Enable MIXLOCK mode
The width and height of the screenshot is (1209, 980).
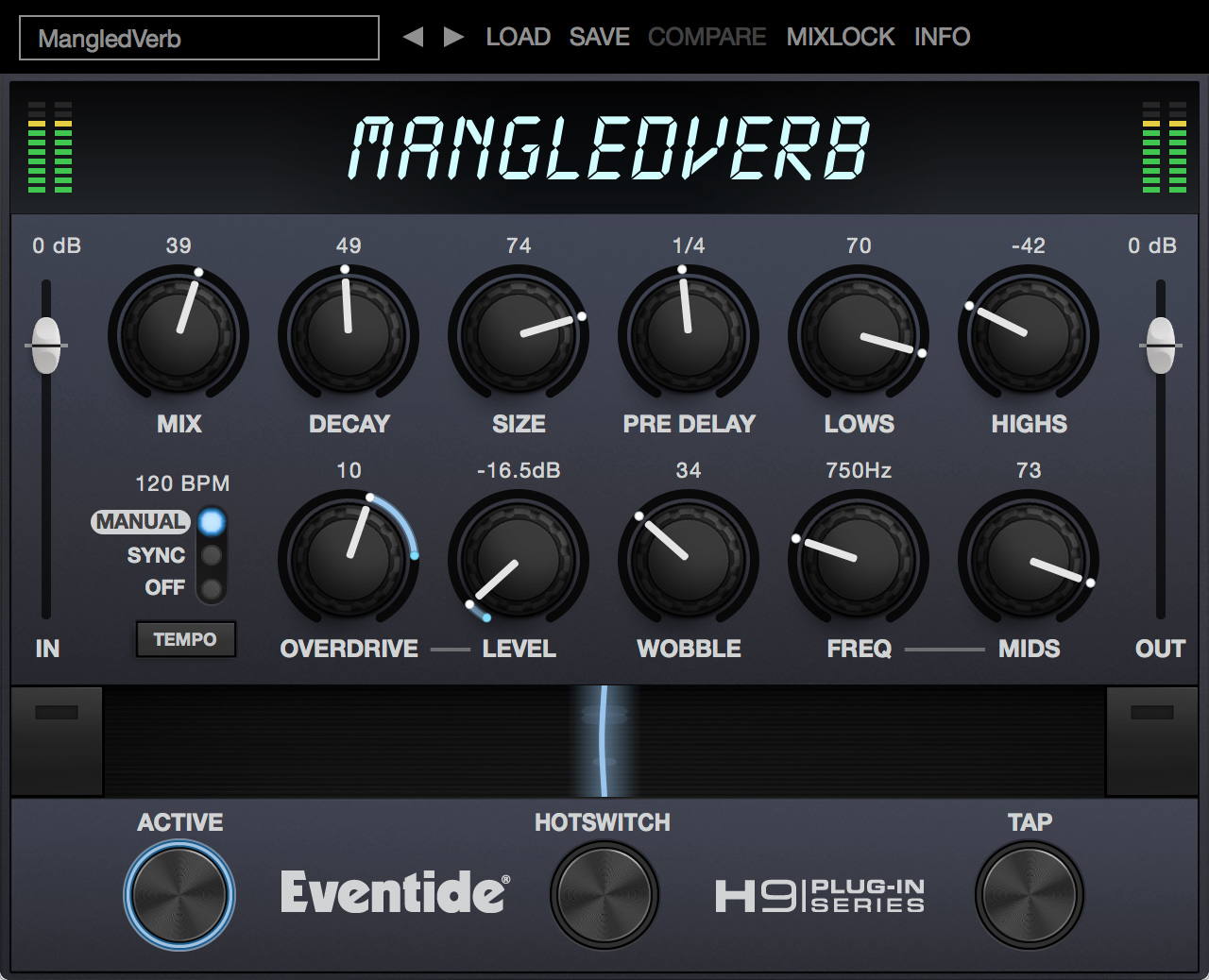[x=840, y=37]
